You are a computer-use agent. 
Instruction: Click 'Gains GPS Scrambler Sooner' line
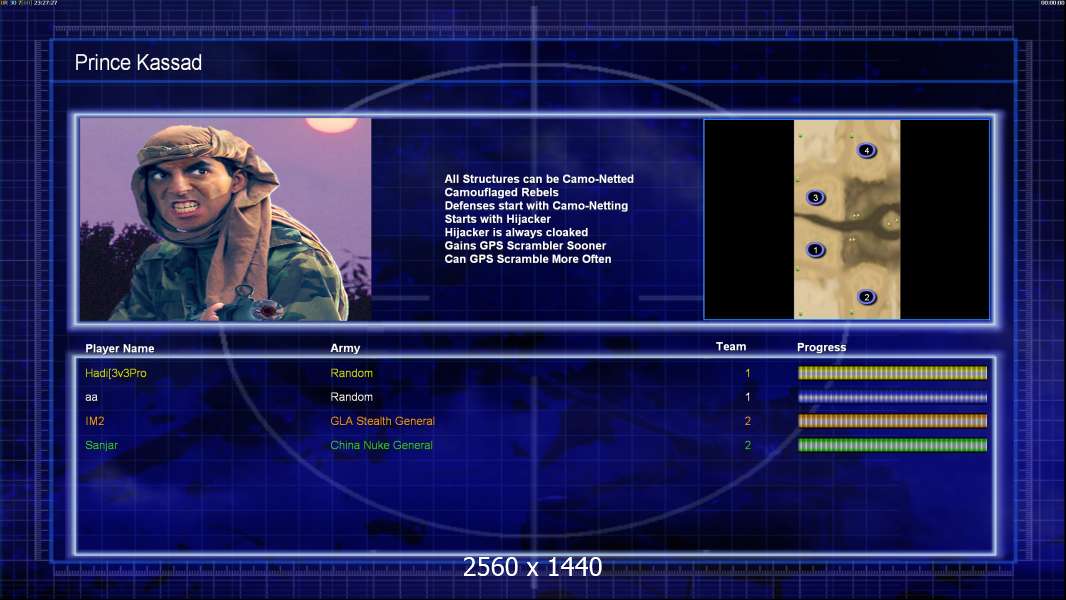[526, 246]
